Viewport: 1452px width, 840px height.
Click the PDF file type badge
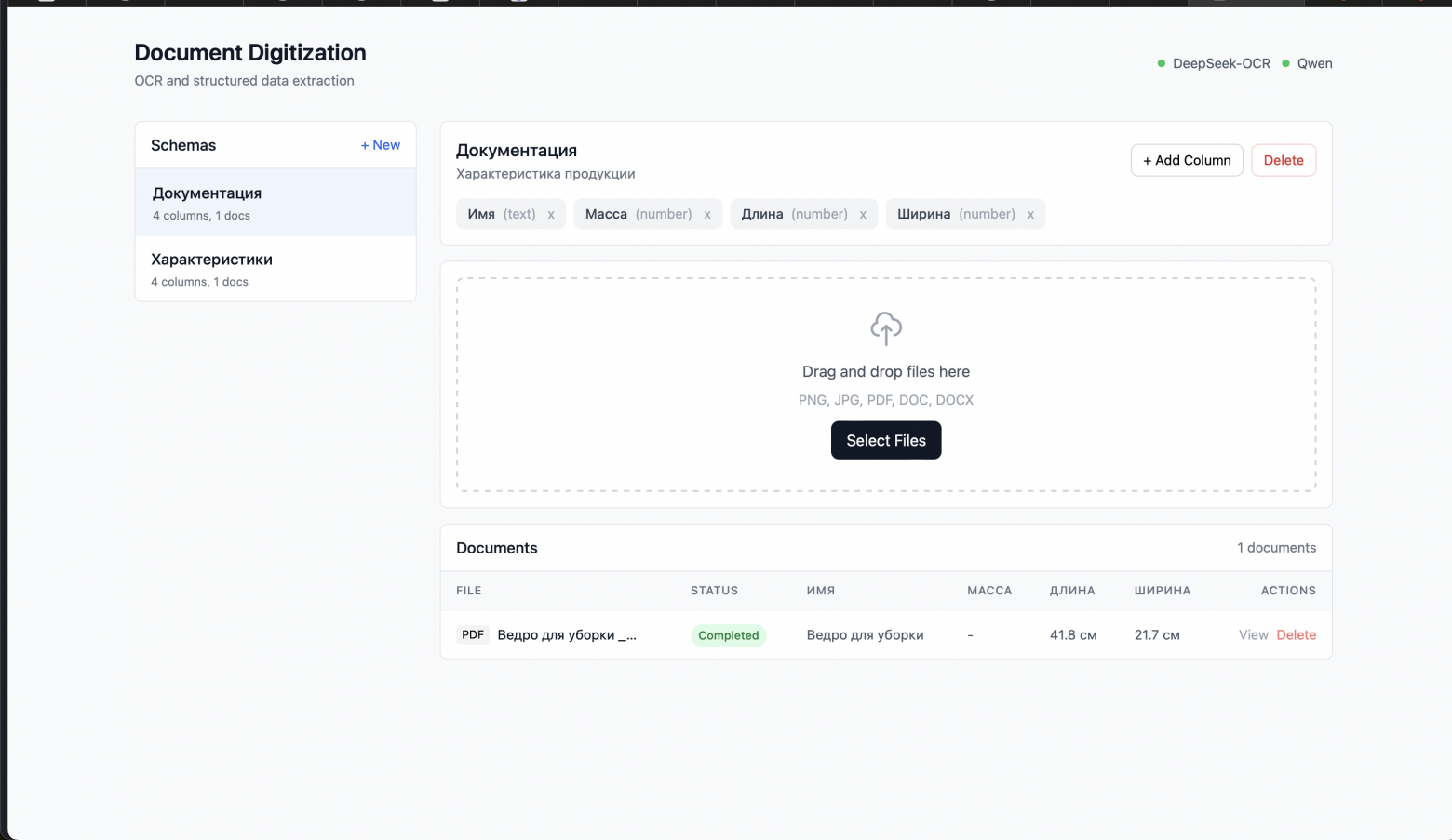473,635
